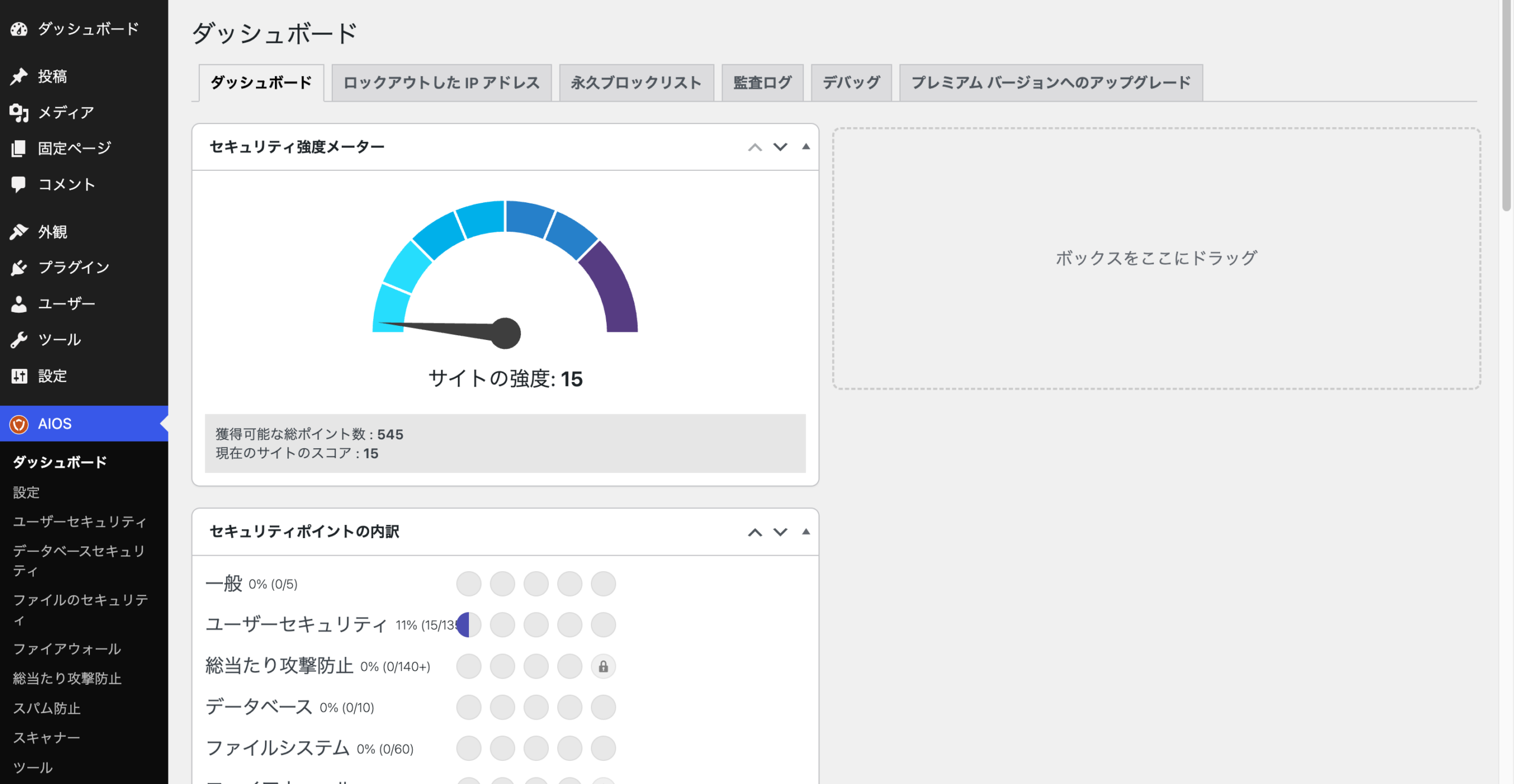
Task: Open the 監査ログ tab
Action: (762, 83)
